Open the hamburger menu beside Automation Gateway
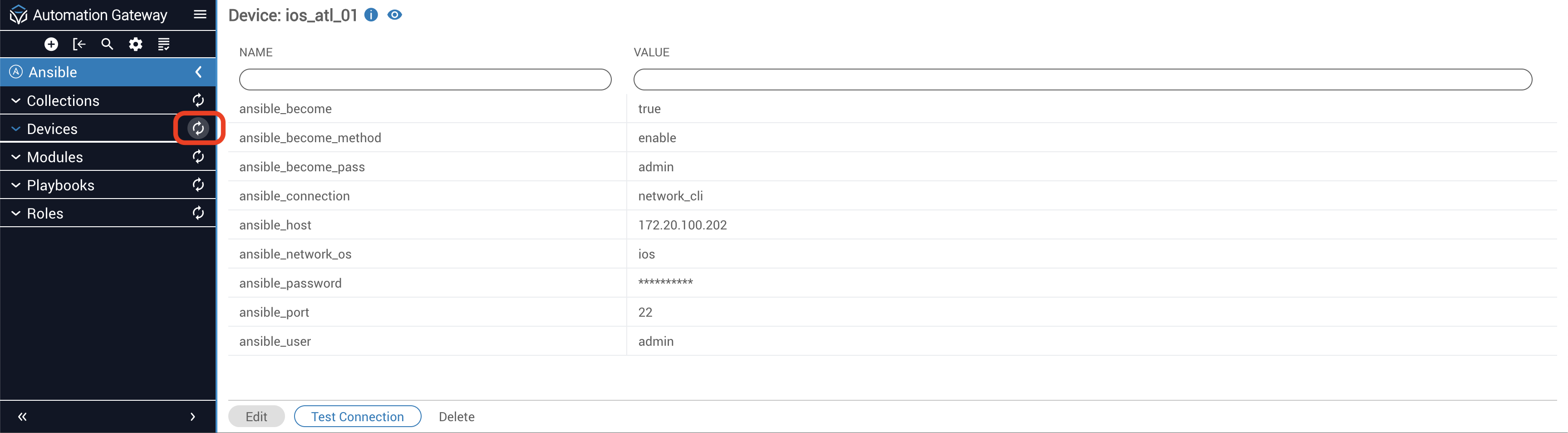 coord(200,15)
